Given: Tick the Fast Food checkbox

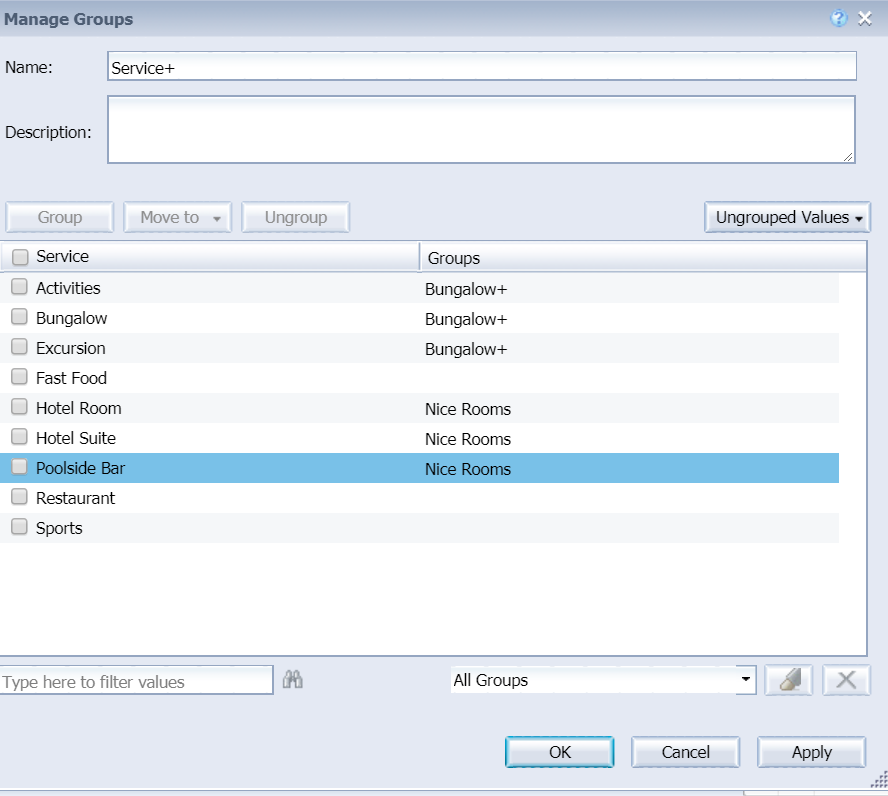Looking at the screenshot, I should [x=19, y=377].
